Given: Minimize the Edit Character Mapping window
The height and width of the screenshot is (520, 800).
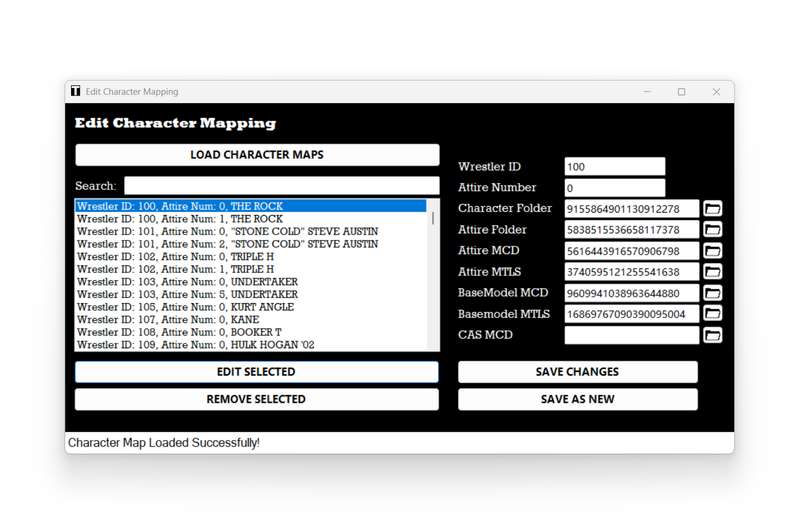Looking at the screenshot, I should [647, 92].
